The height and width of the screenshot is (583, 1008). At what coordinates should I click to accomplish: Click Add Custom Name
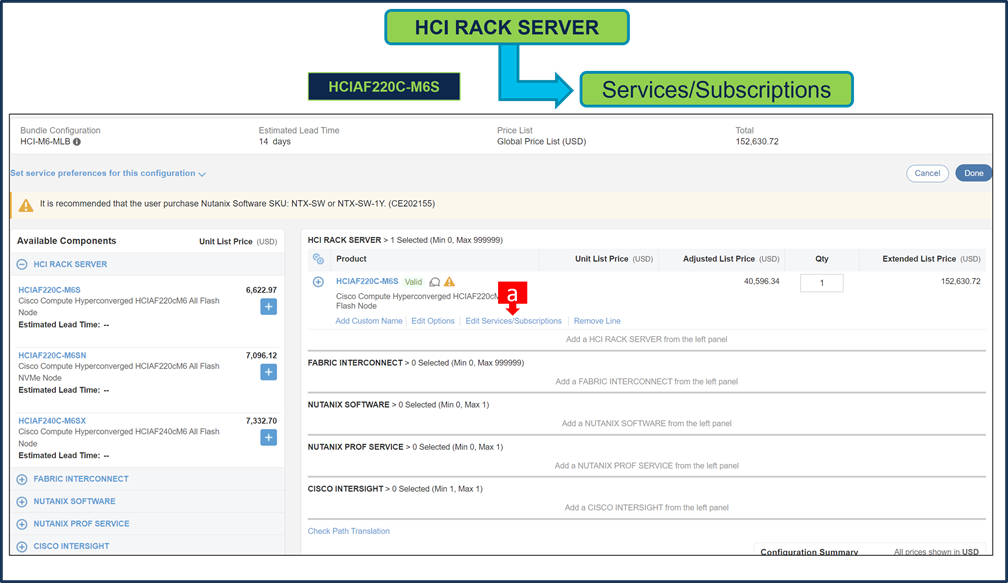369,321
